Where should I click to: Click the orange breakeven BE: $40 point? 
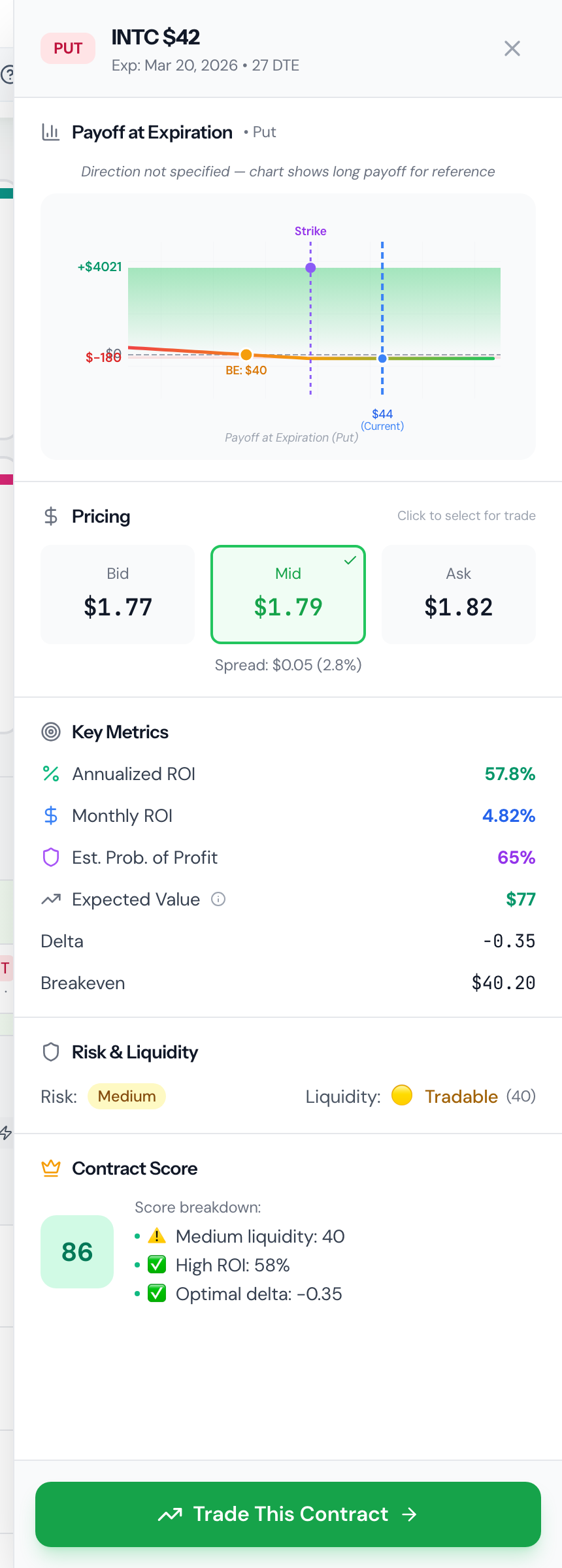tap(246, 355)
